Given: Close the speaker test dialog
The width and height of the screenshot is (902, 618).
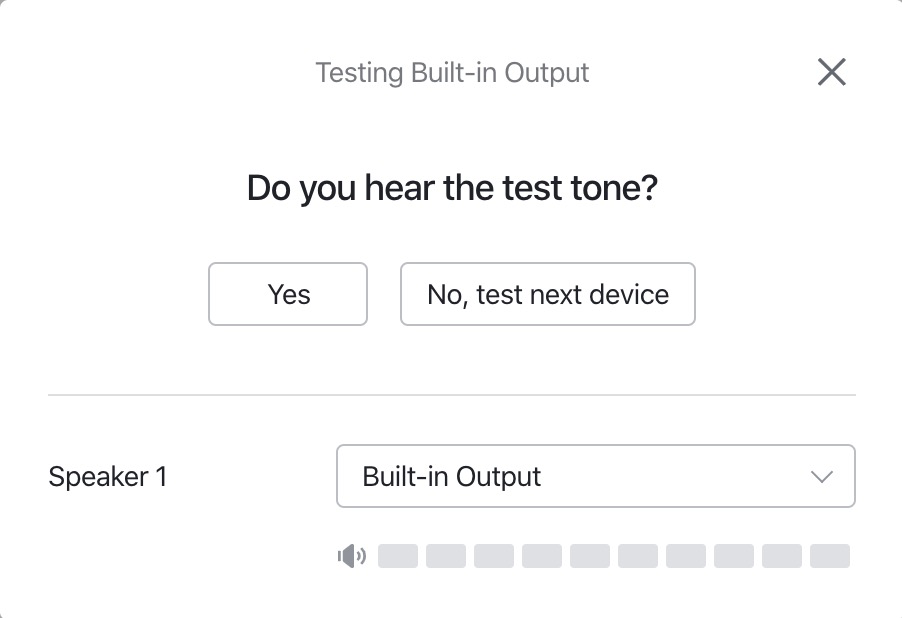Looking at the screenshot, I should (831, 72).
